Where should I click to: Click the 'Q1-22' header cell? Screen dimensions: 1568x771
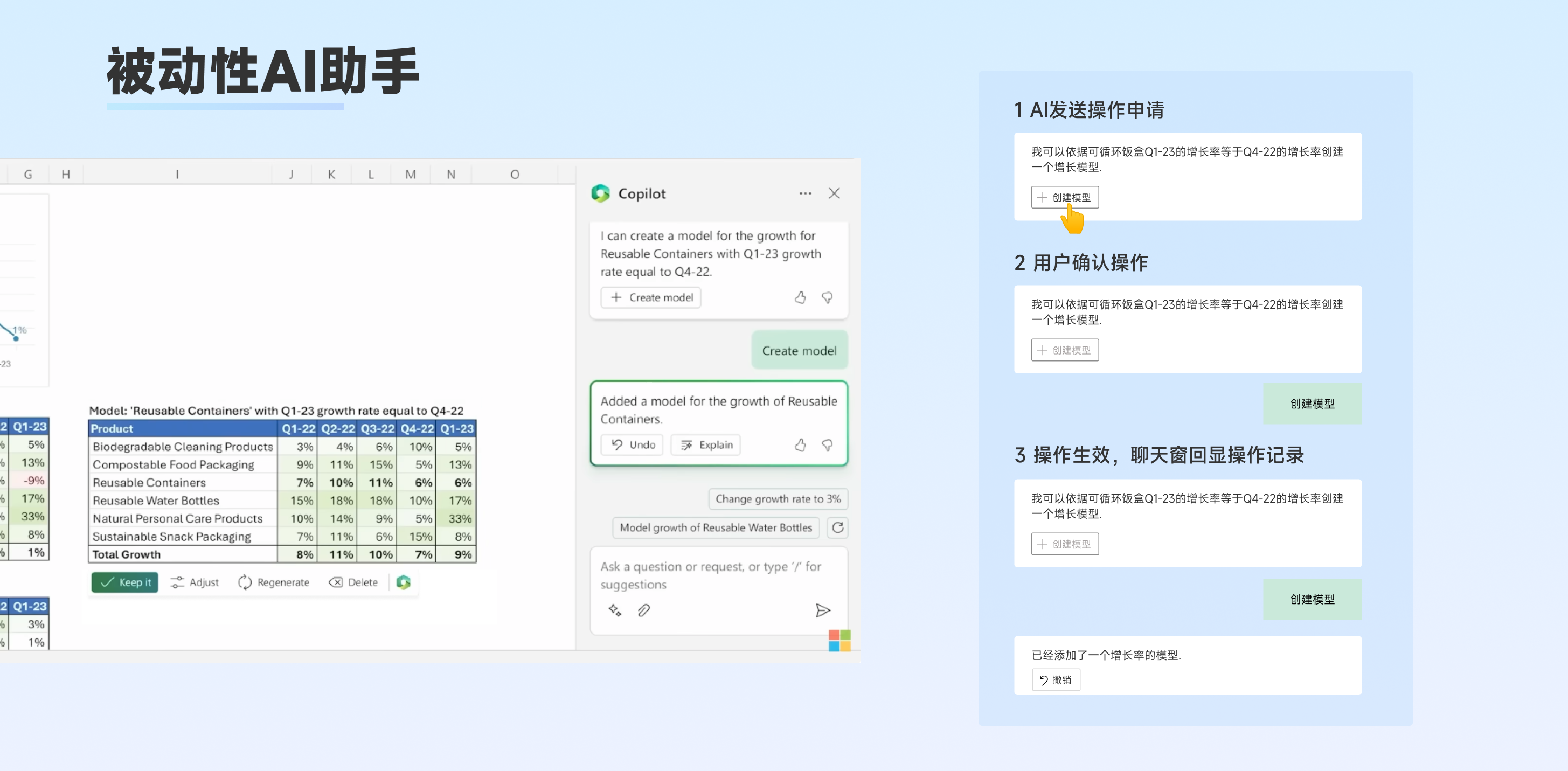[x=297, y=428]
